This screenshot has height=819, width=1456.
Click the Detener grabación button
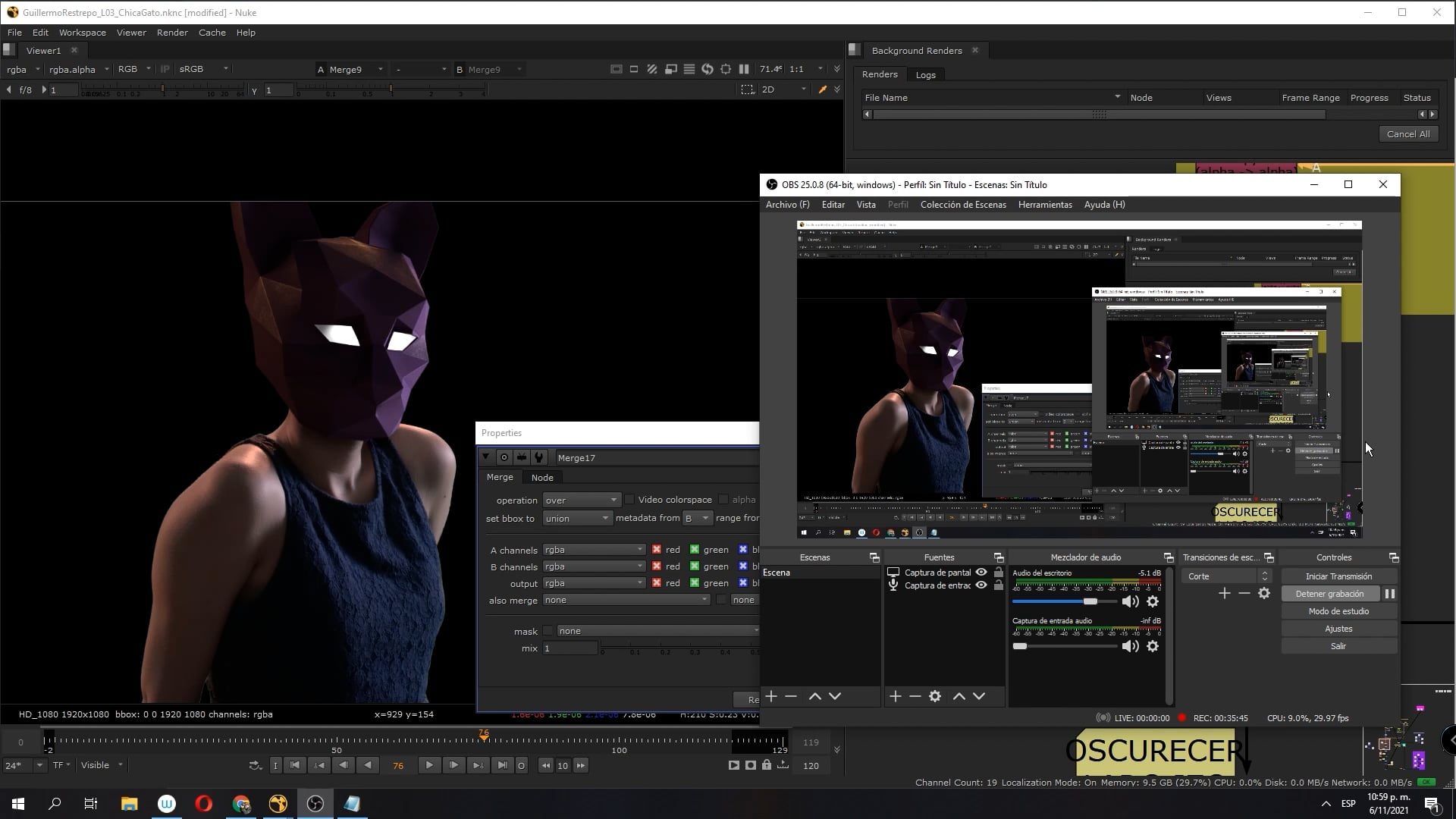[1329, 594]
